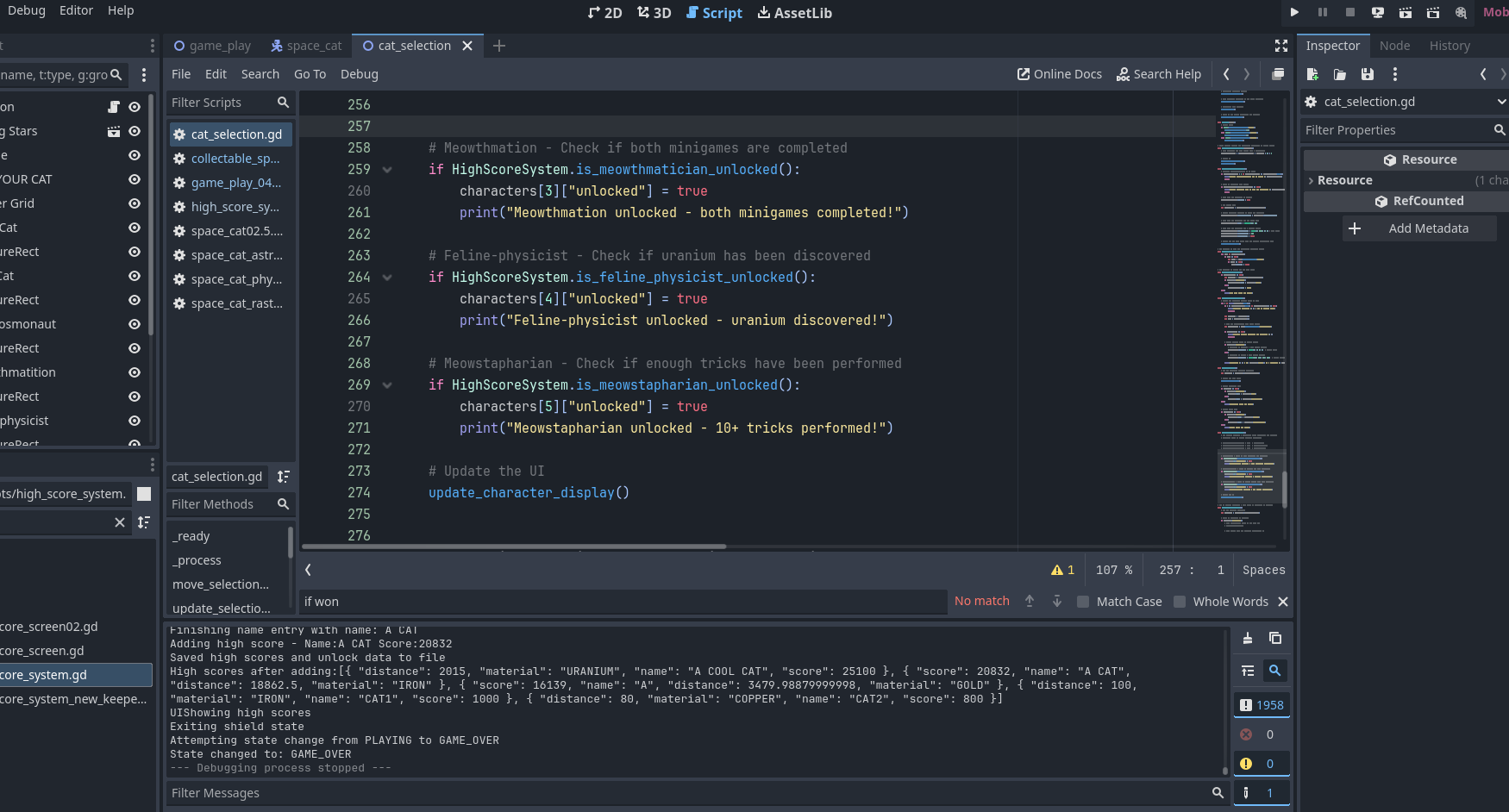Viewport: 1509px width, 812px height.
Task: Click the Filter Messages input field
Action: (690, 793)
